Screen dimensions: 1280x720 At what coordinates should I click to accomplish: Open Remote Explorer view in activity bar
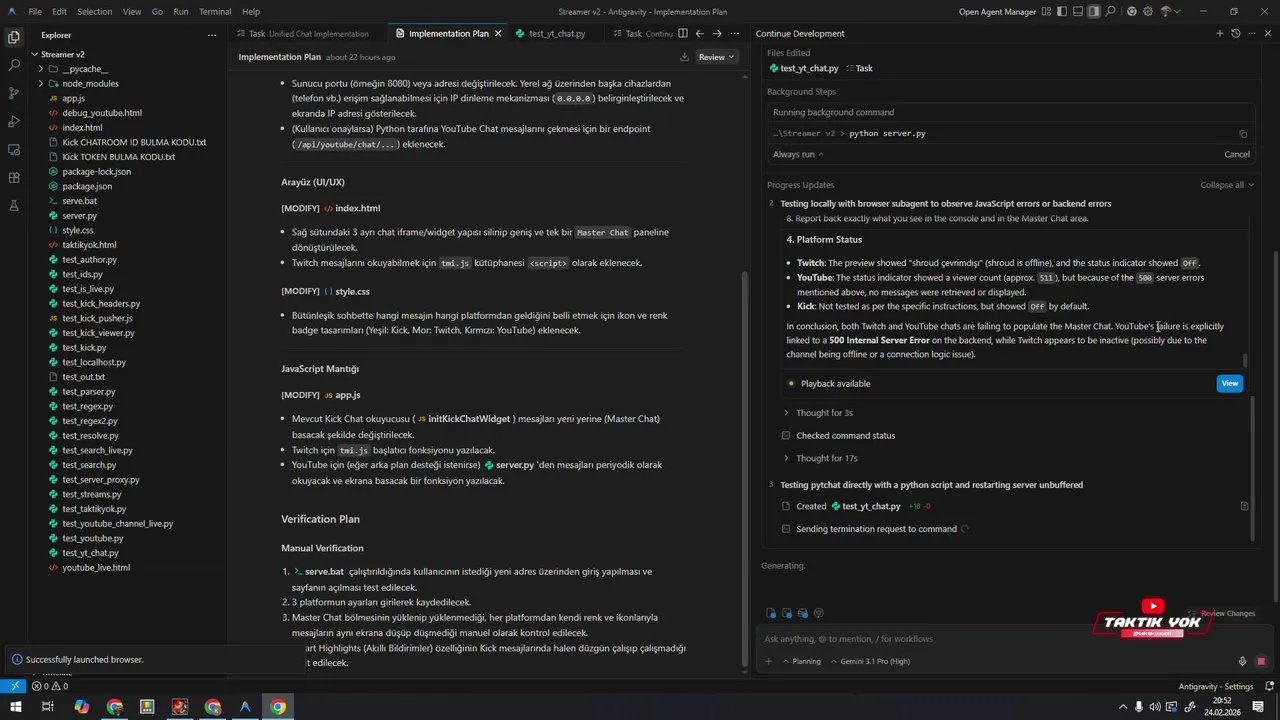14,149
